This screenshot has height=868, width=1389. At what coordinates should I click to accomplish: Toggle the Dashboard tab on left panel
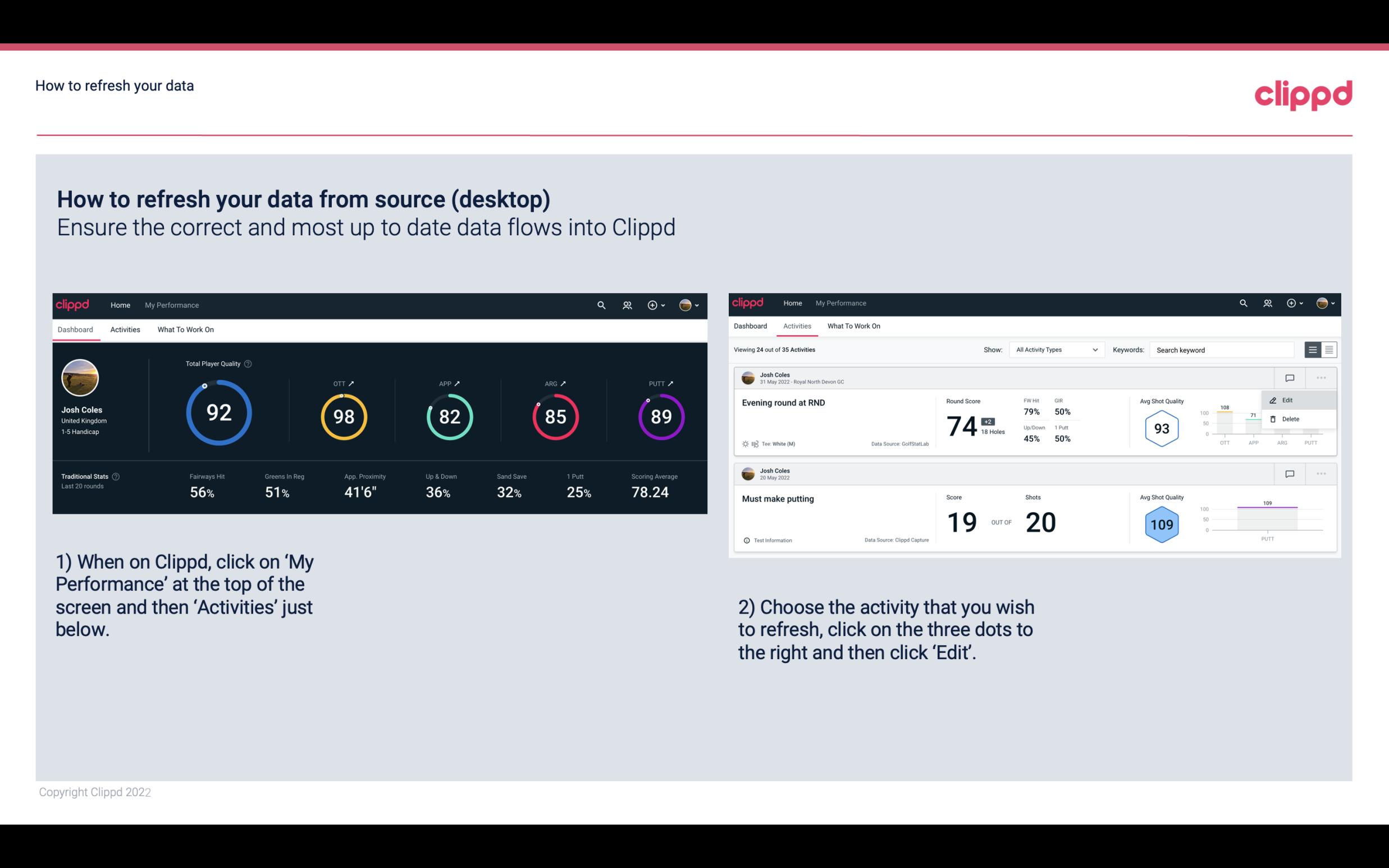[76, 329]
